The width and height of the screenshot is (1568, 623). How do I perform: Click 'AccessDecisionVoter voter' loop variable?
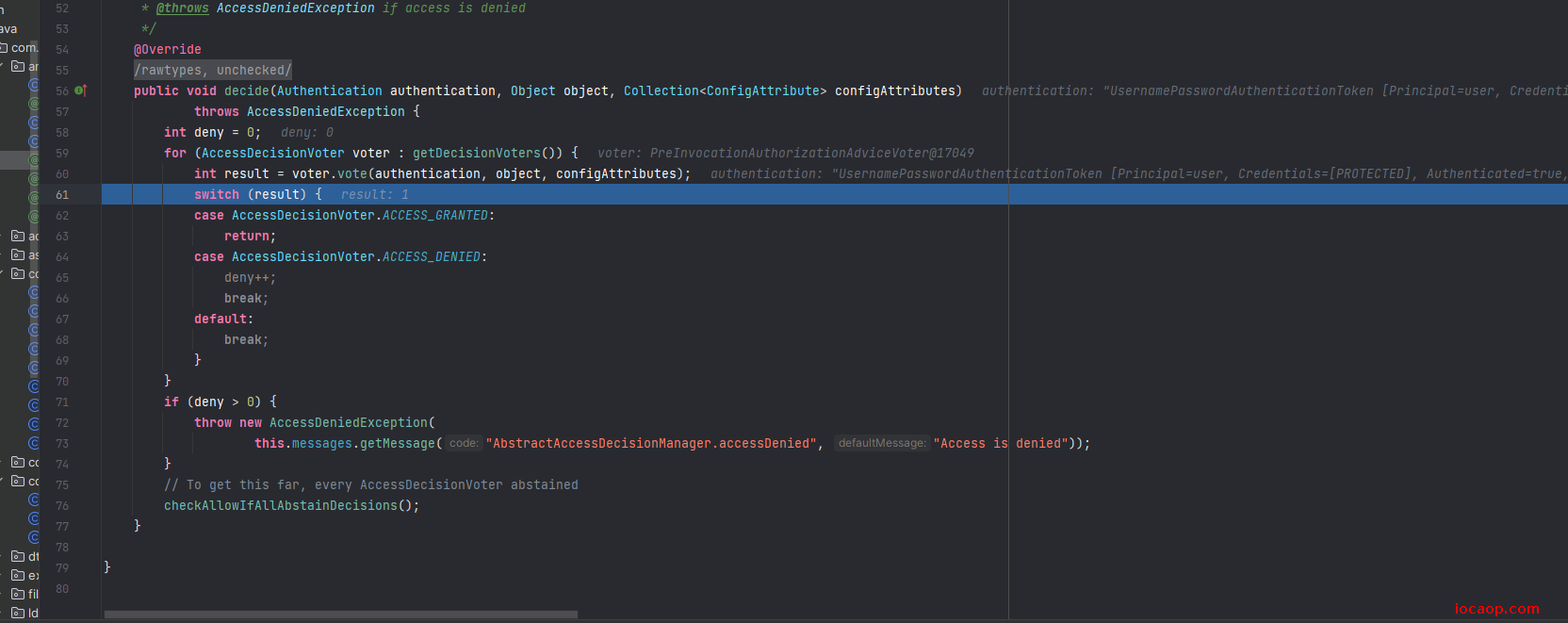(x=296, y=153)
